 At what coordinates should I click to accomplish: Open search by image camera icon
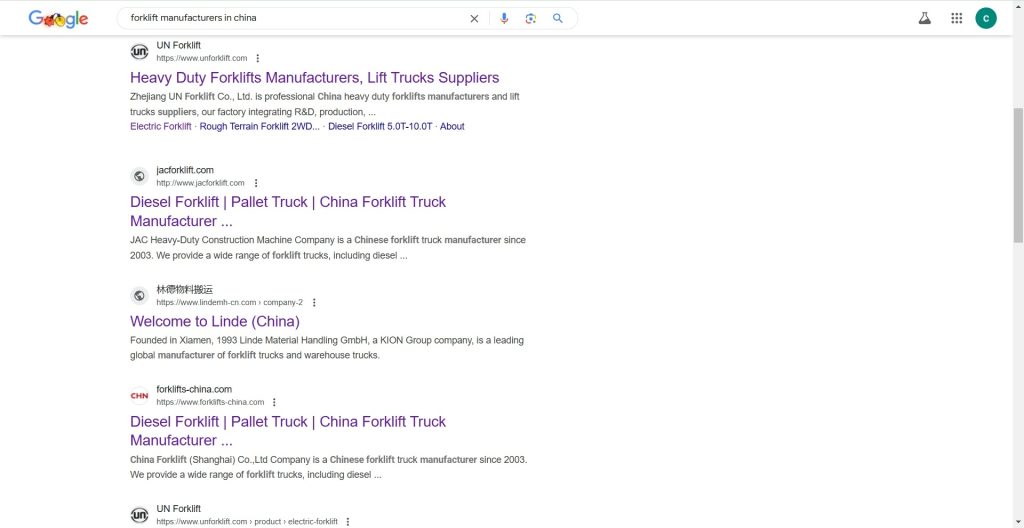[530, 18]
